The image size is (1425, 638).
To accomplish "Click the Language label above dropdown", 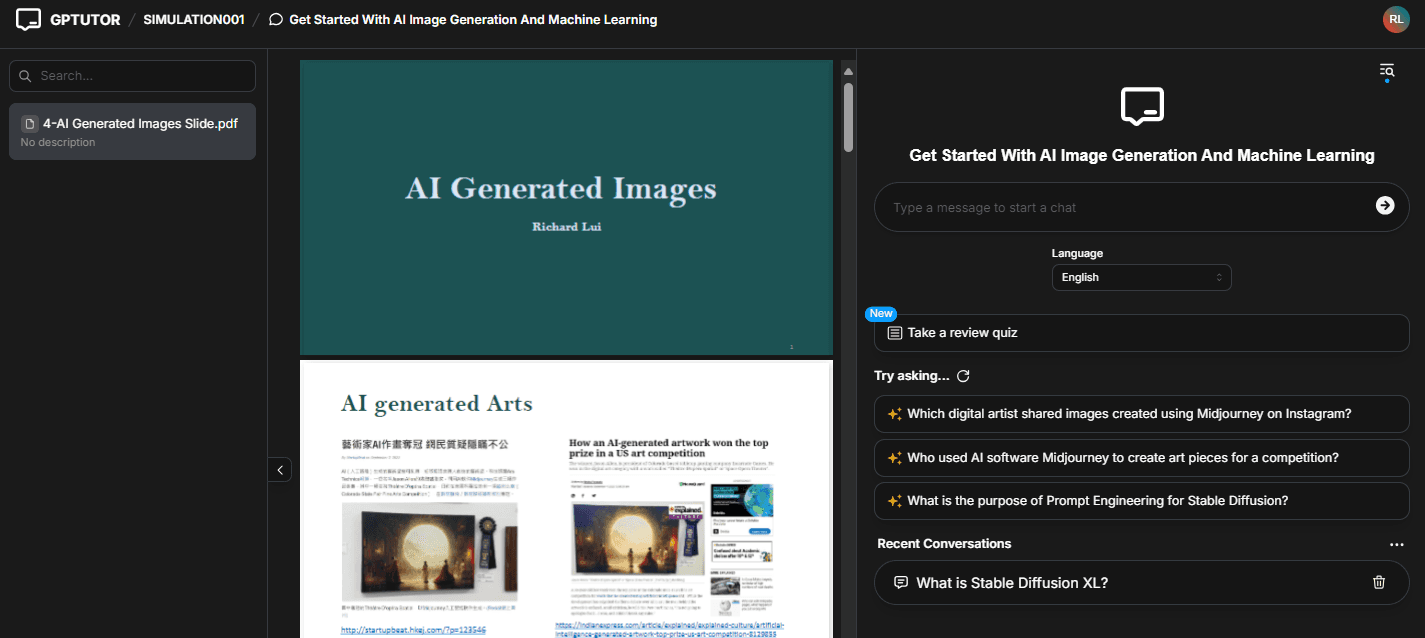I will [x=1077, y=254].
